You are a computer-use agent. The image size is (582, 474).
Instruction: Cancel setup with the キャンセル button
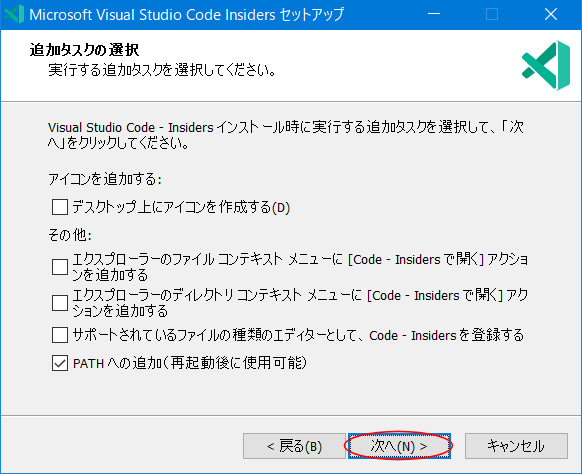pos(516,446)
